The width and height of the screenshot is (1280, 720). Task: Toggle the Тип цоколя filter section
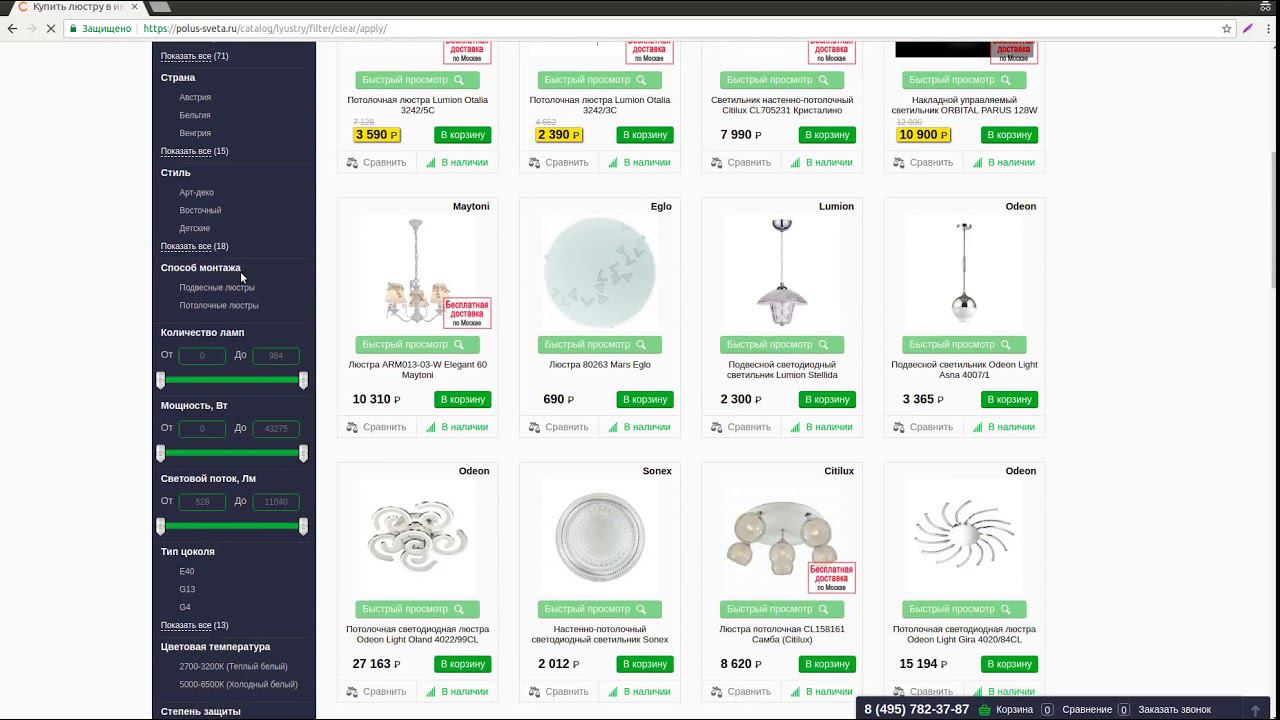(x=188, y=552)
